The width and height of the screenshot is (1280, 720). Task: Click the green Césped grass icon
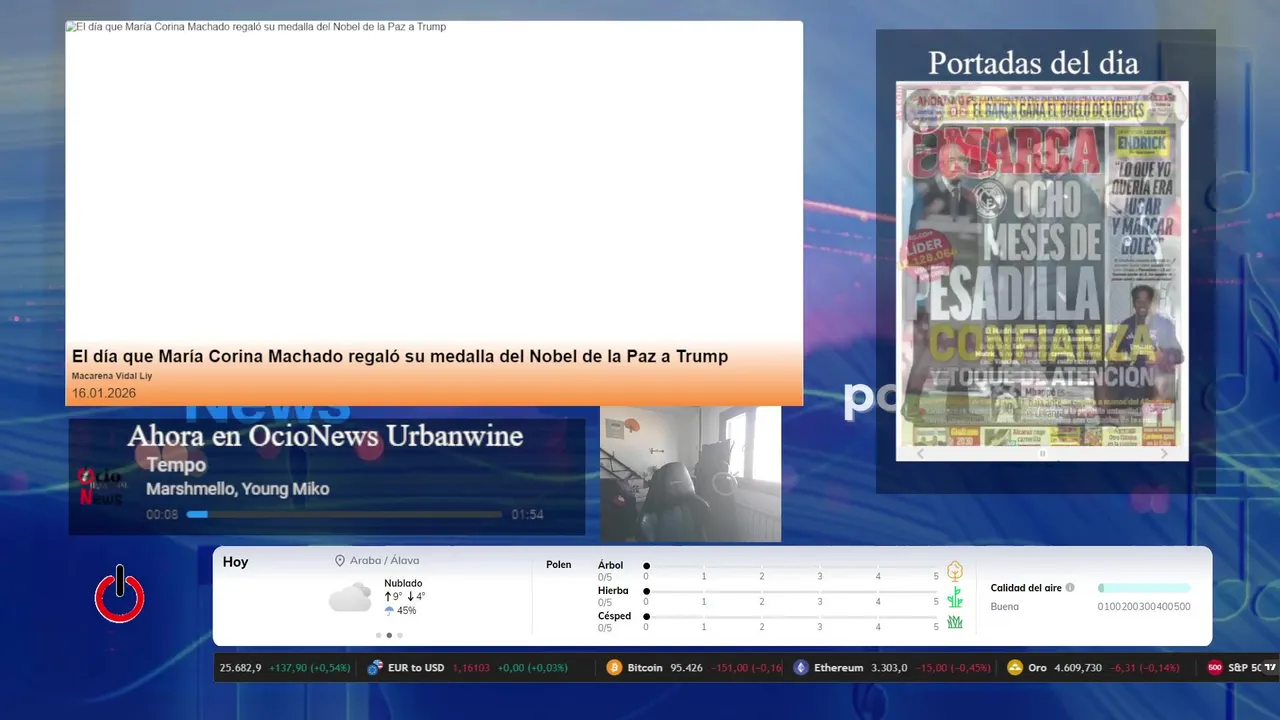[955, 622]
